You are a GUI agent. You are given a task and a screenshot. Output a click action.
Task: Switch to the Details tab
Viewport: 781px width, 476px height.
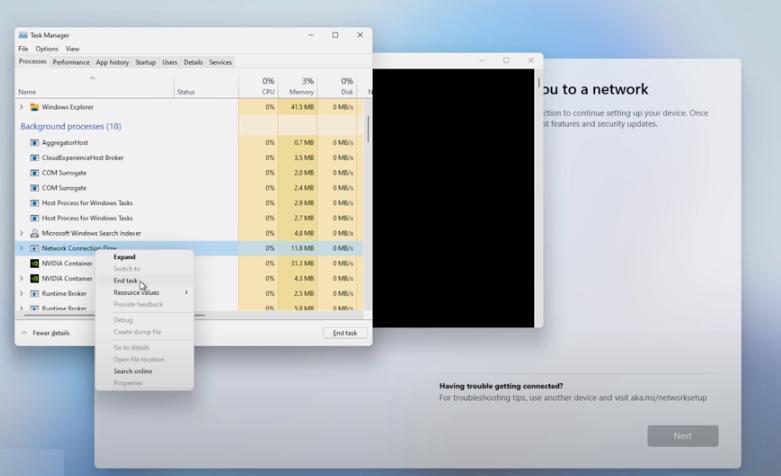coord(193,62)
